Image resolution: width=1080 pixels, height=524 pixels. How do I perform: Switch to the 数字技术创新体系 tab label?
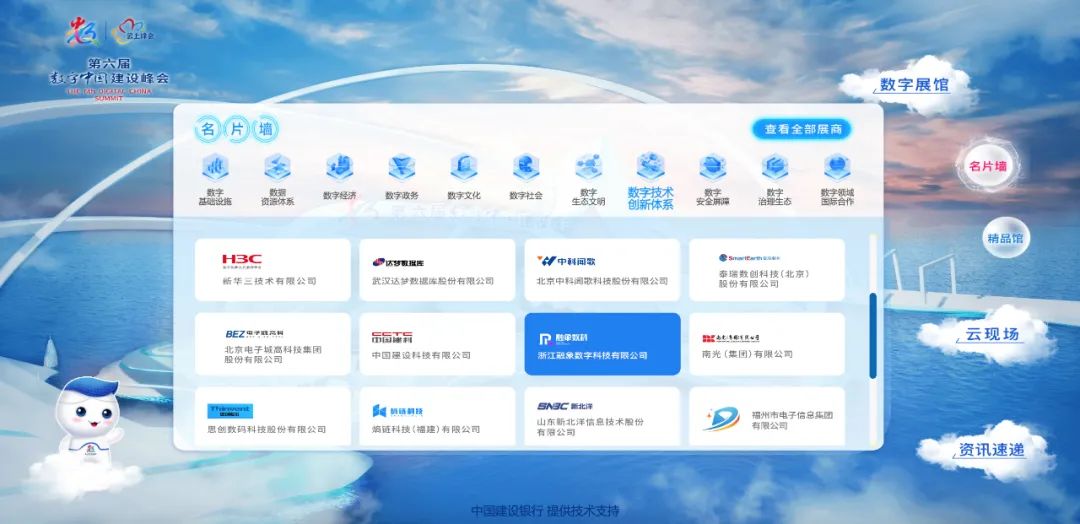[650, 198]
